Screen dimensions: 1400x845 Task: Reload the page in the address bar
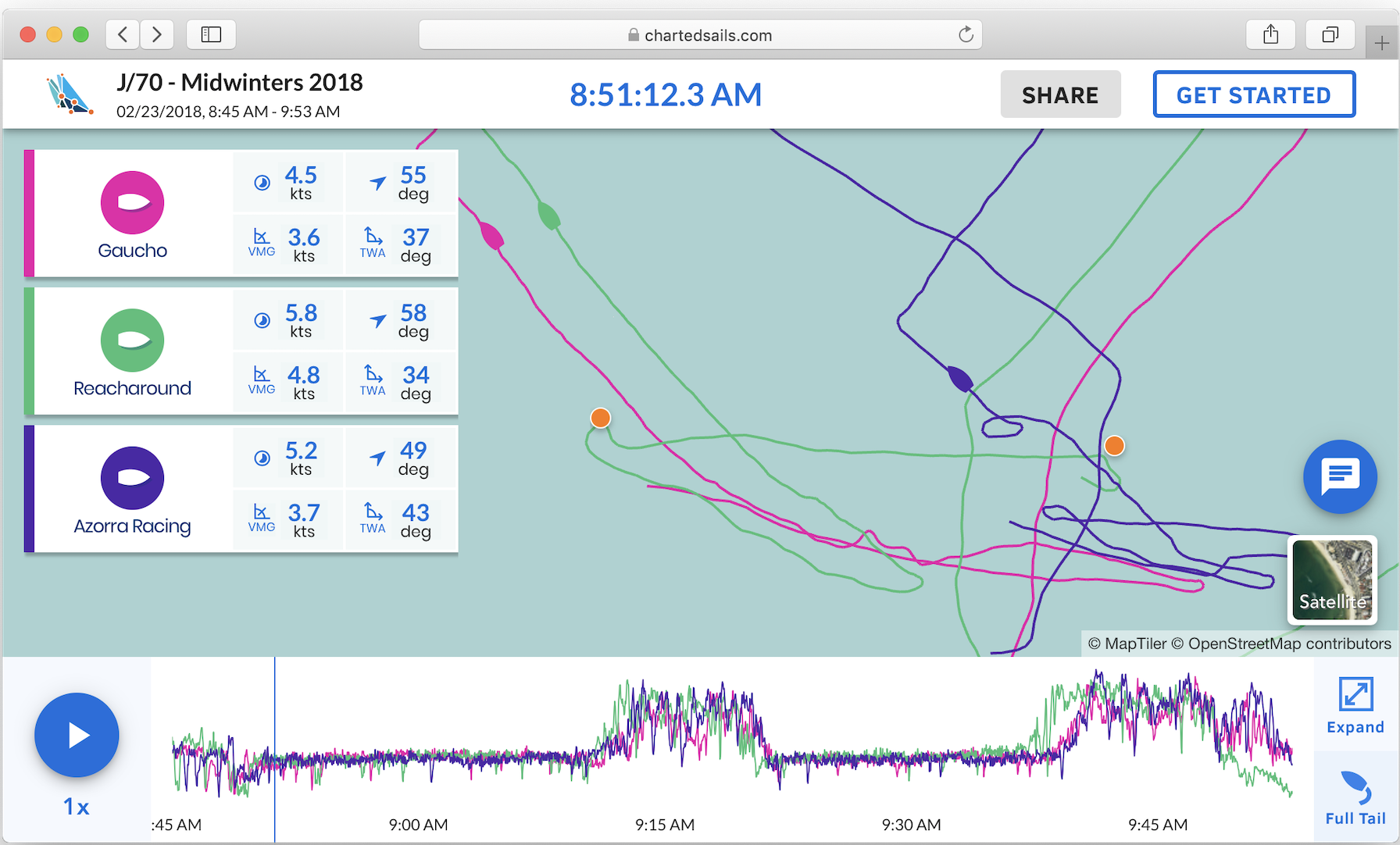tap(966, 34)
